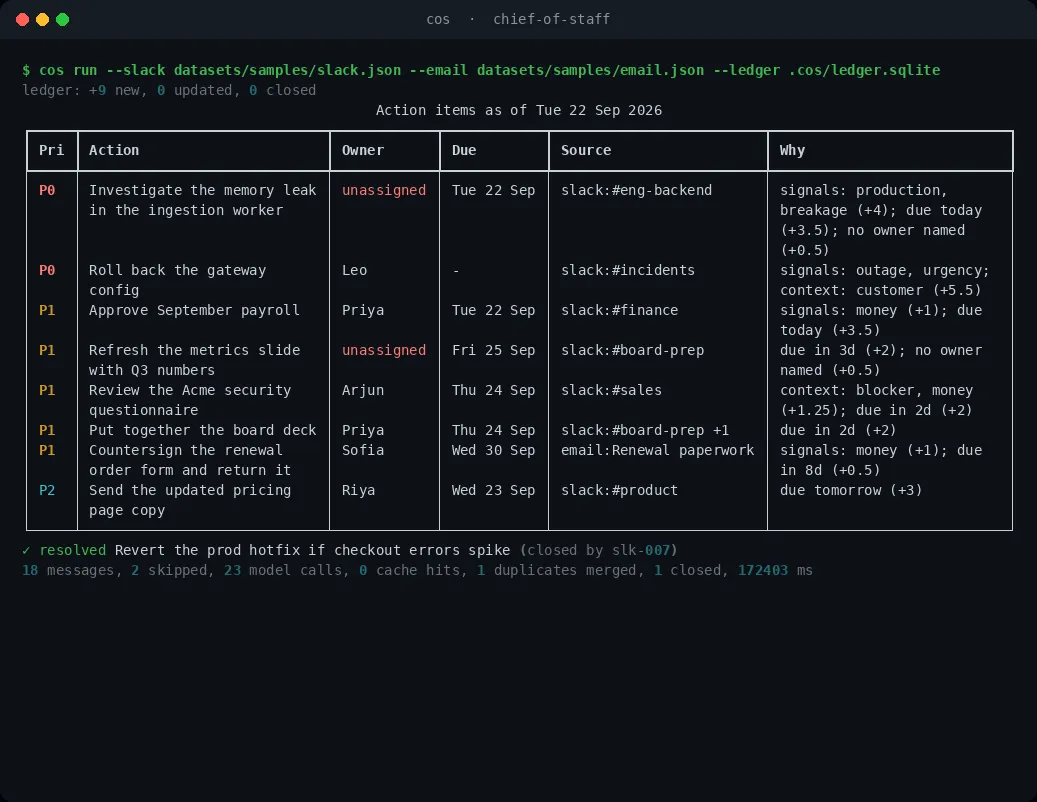This screenshot has height=802, width=1037.
Task: Click '(closed by slk-007)' note
Action: (599, 550)
